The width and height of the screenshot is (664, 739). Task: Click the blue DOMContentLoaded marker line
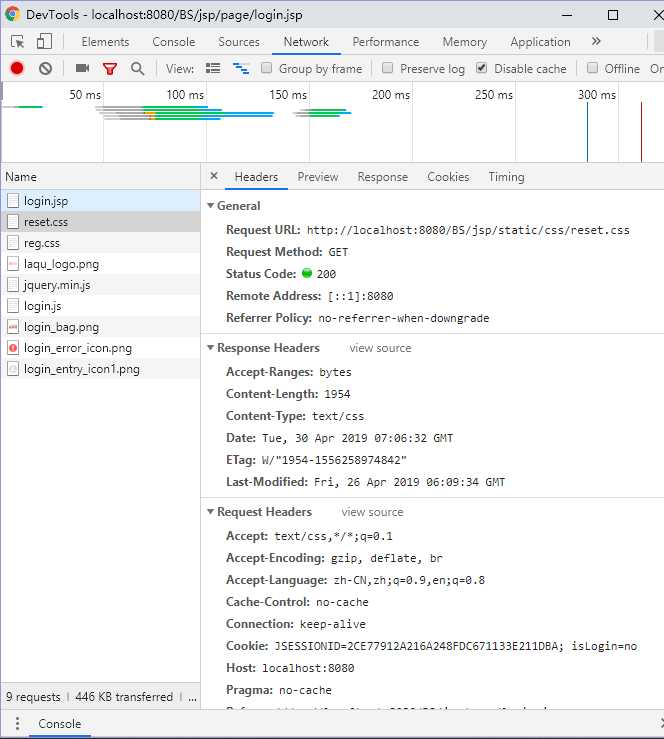tap(587, 132)
